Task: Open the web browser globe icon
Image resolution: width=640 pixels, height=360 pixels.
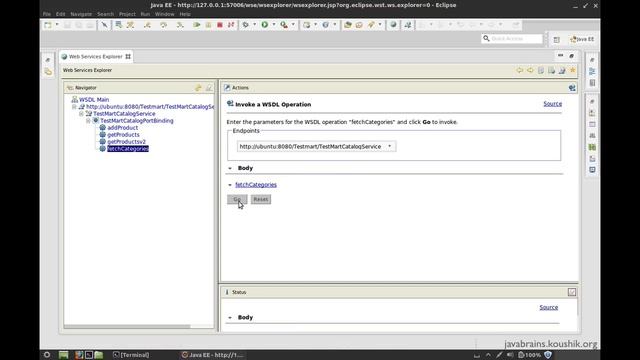Action: point(393,25)
